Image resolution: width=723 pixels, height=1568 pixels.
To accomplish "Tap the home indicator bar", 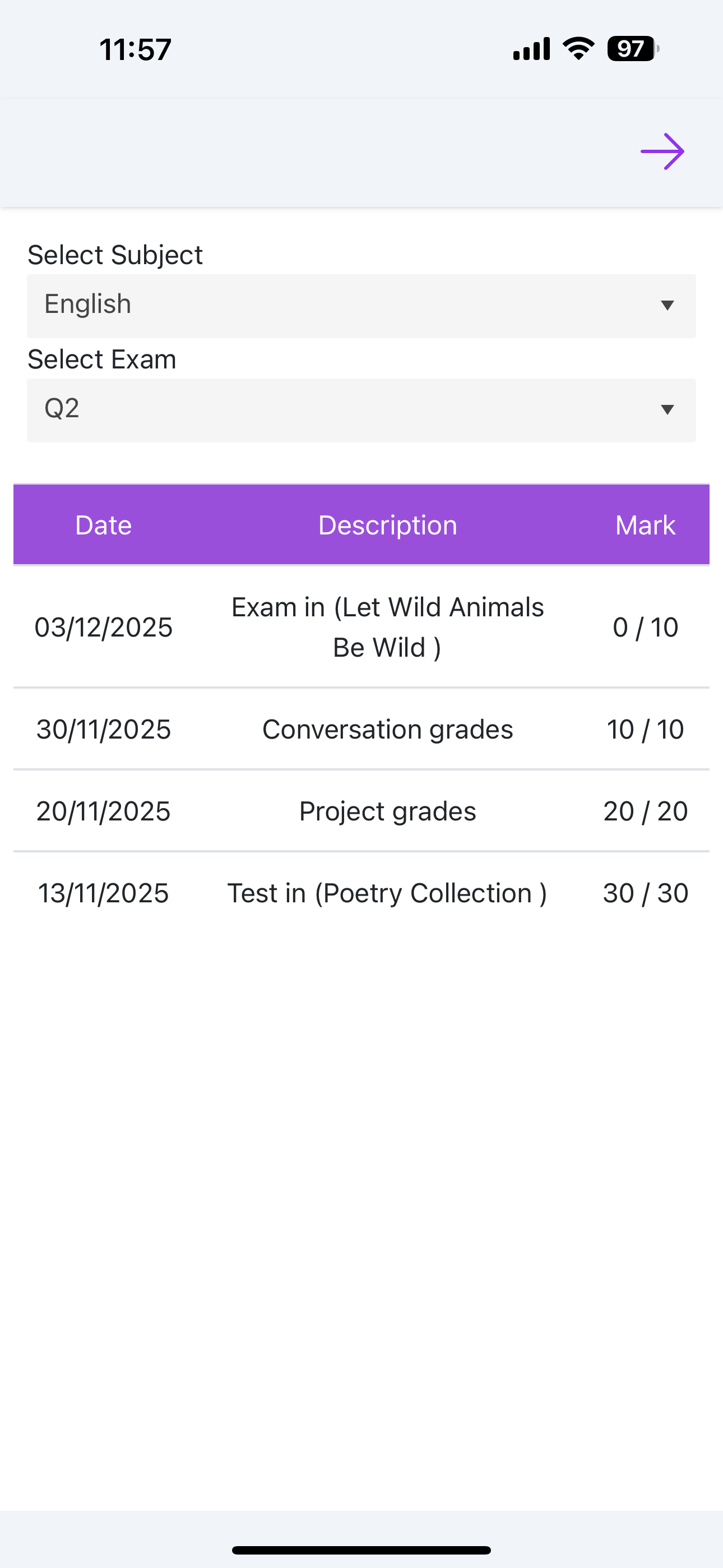I will [x=361, y=1549].
